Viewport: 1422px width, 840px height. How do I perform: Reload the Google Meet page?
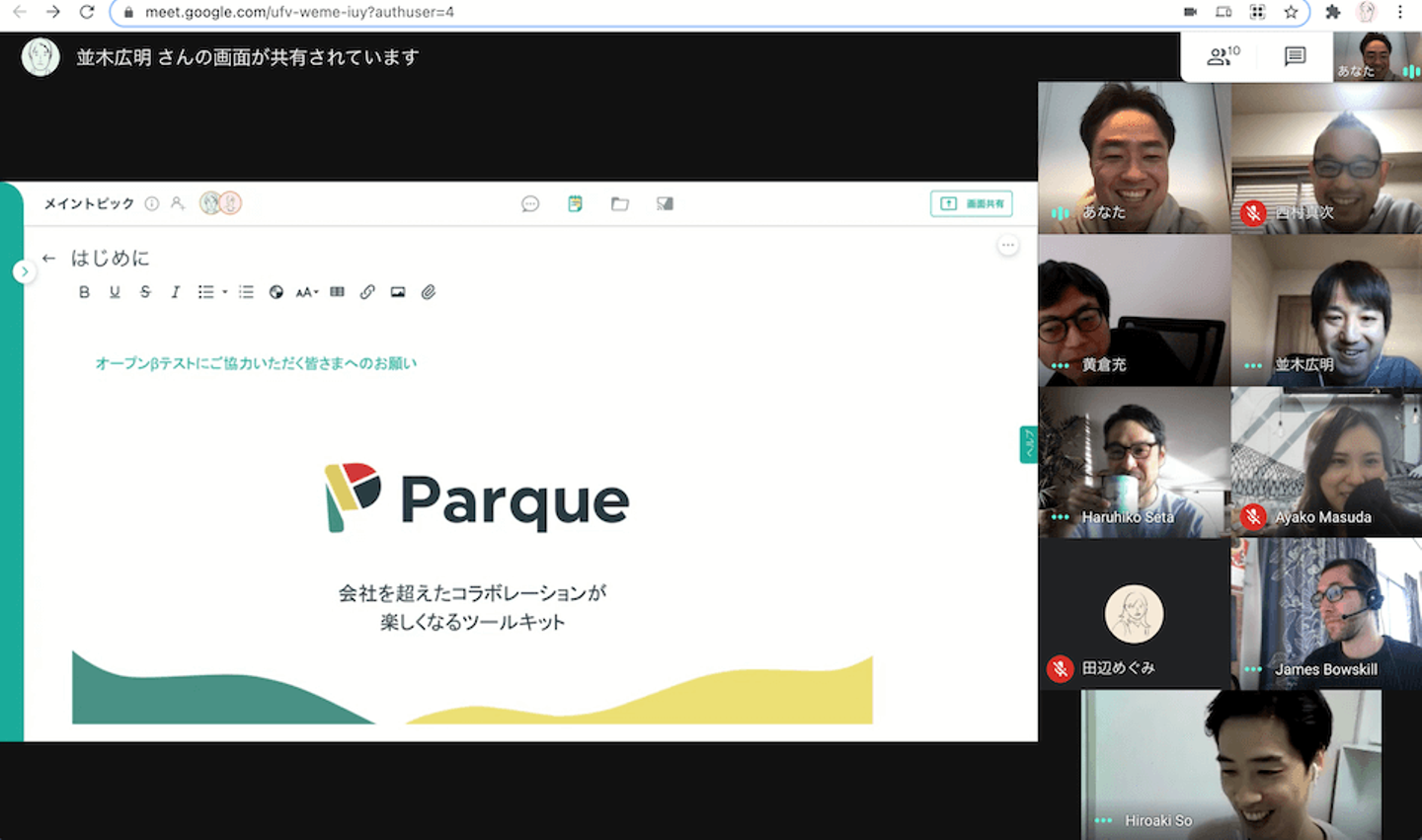[87, 12]
